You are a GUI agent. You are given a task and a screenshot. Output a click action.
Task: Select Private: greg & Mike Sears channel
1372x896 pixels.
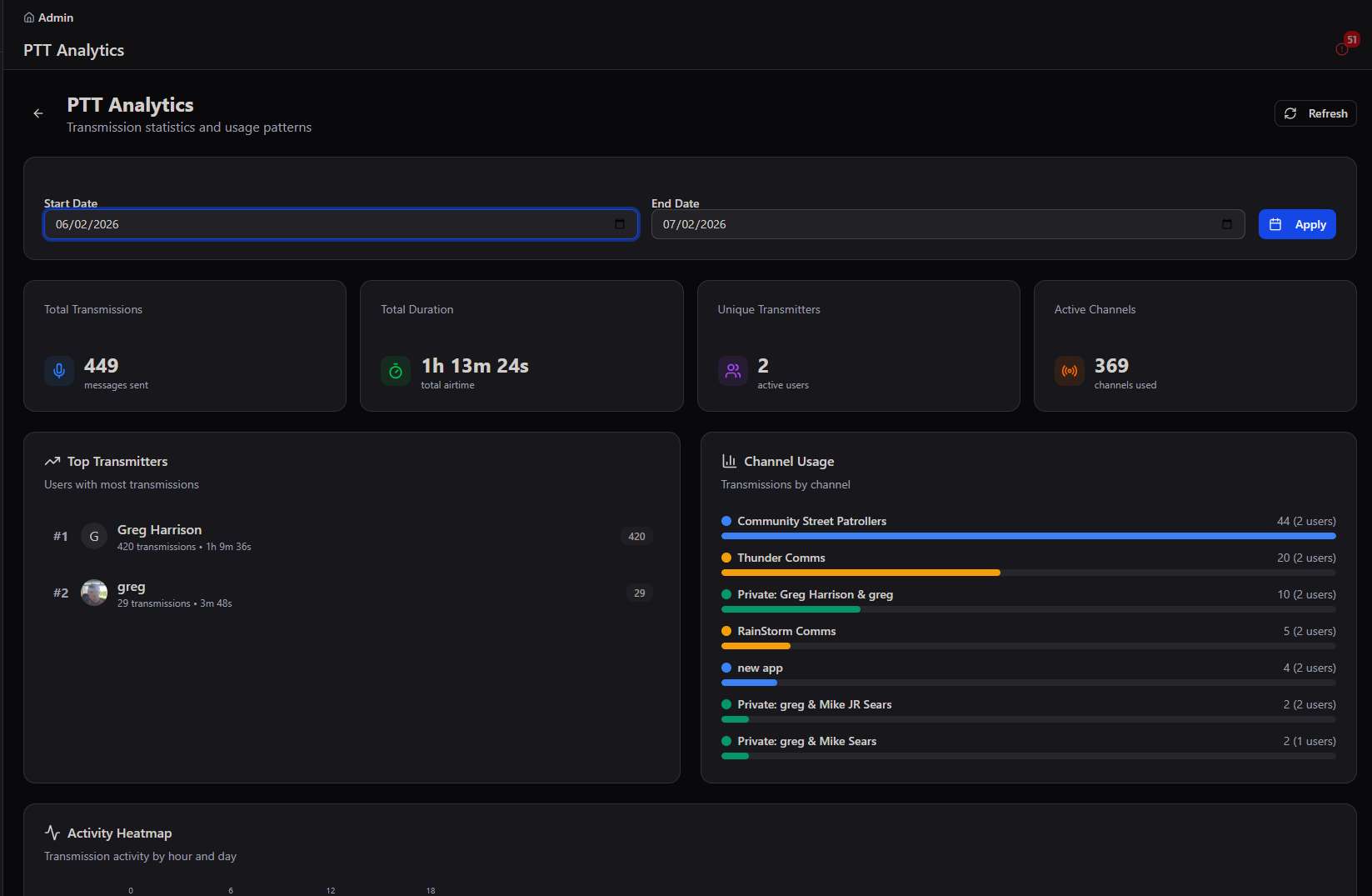[806, 741]
